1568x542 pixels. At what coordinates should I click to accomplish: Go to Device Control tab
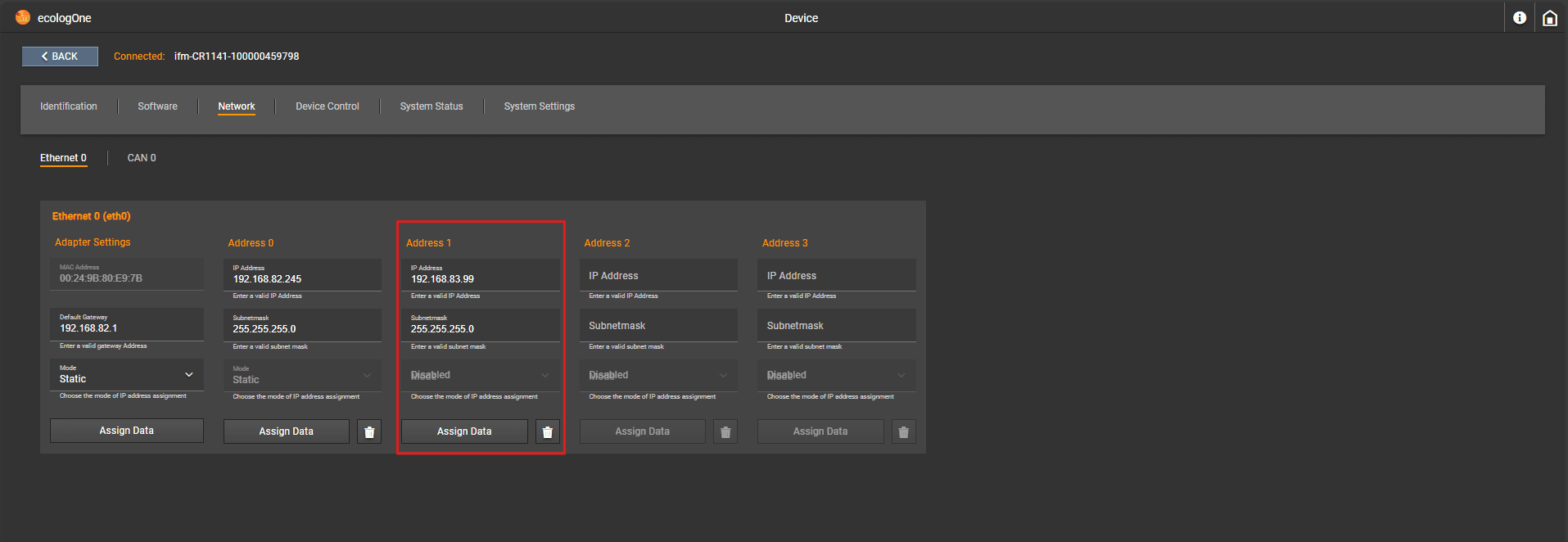pos(328,106)
